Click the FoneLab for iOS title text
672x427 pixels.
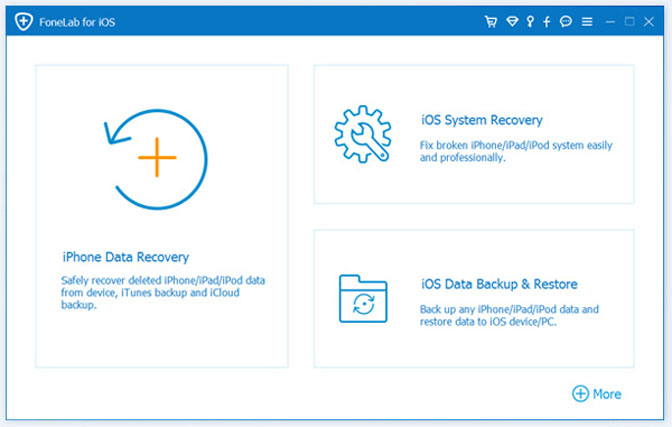(77, 22)
